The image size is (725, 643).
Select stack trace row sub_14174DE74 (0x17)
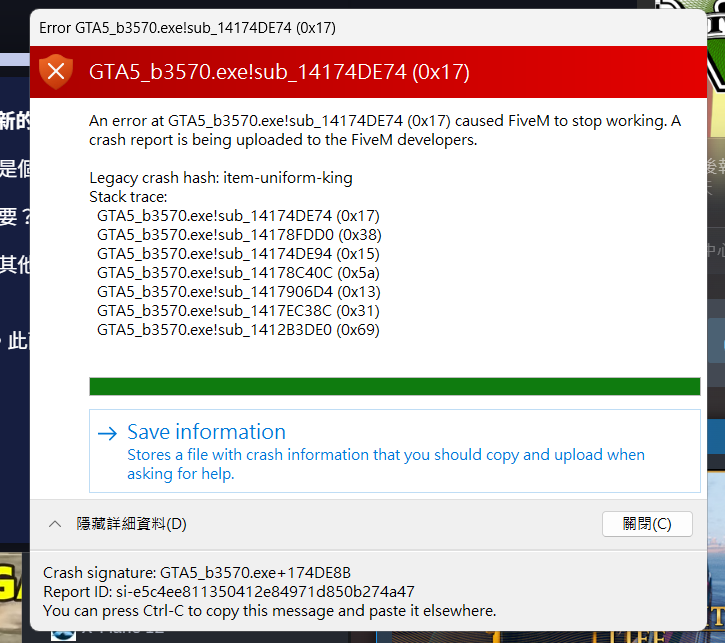(x=238, y=216)
